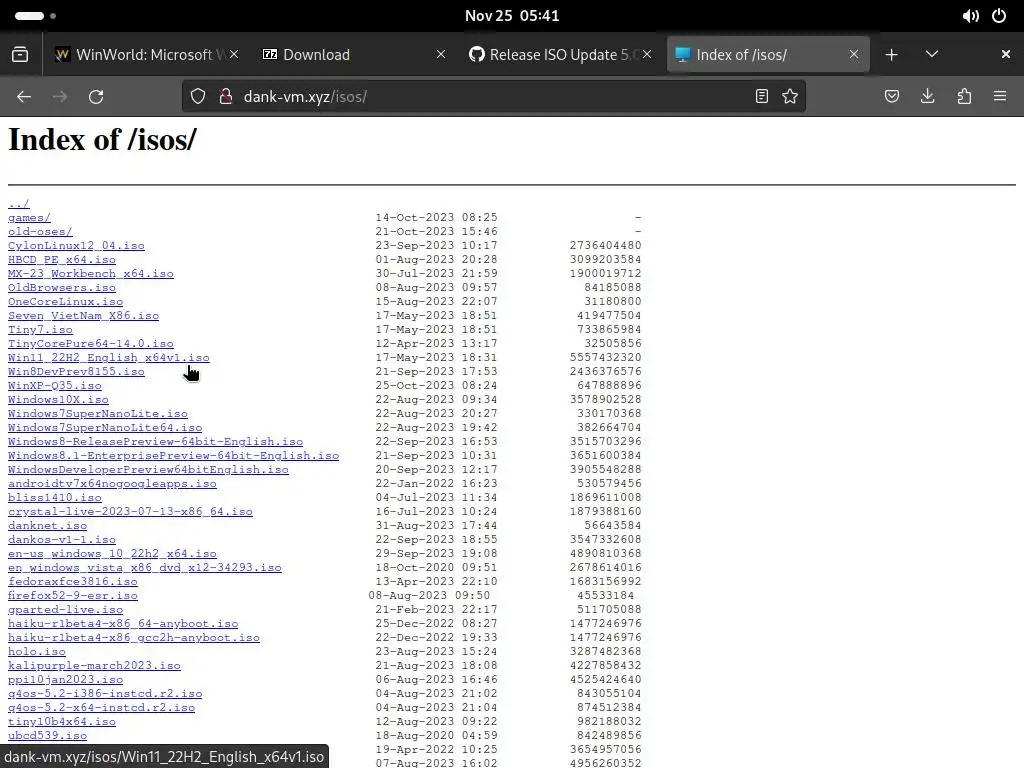Open the games/ folder
Viewport: 1024px width, 768px height.
coord(29,217)
